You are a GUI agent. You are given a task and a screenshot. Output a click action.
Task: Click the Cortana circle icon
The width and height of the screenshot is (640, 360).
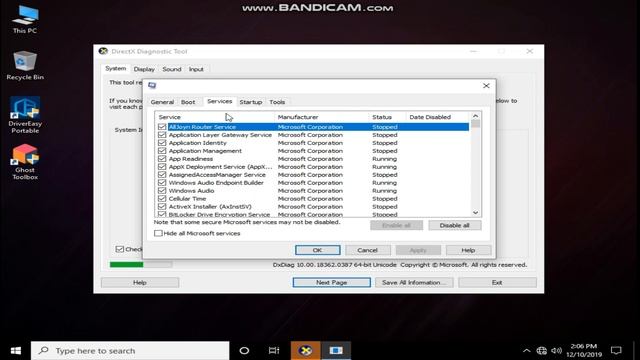244,351
